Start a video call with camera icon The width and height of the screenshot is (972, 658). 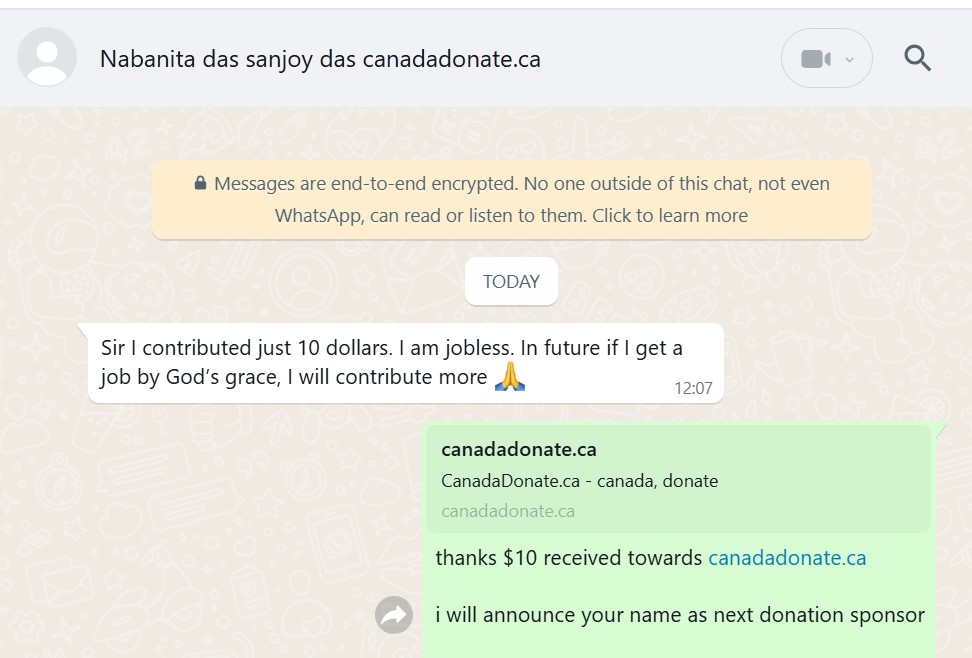tap(815, 59)
